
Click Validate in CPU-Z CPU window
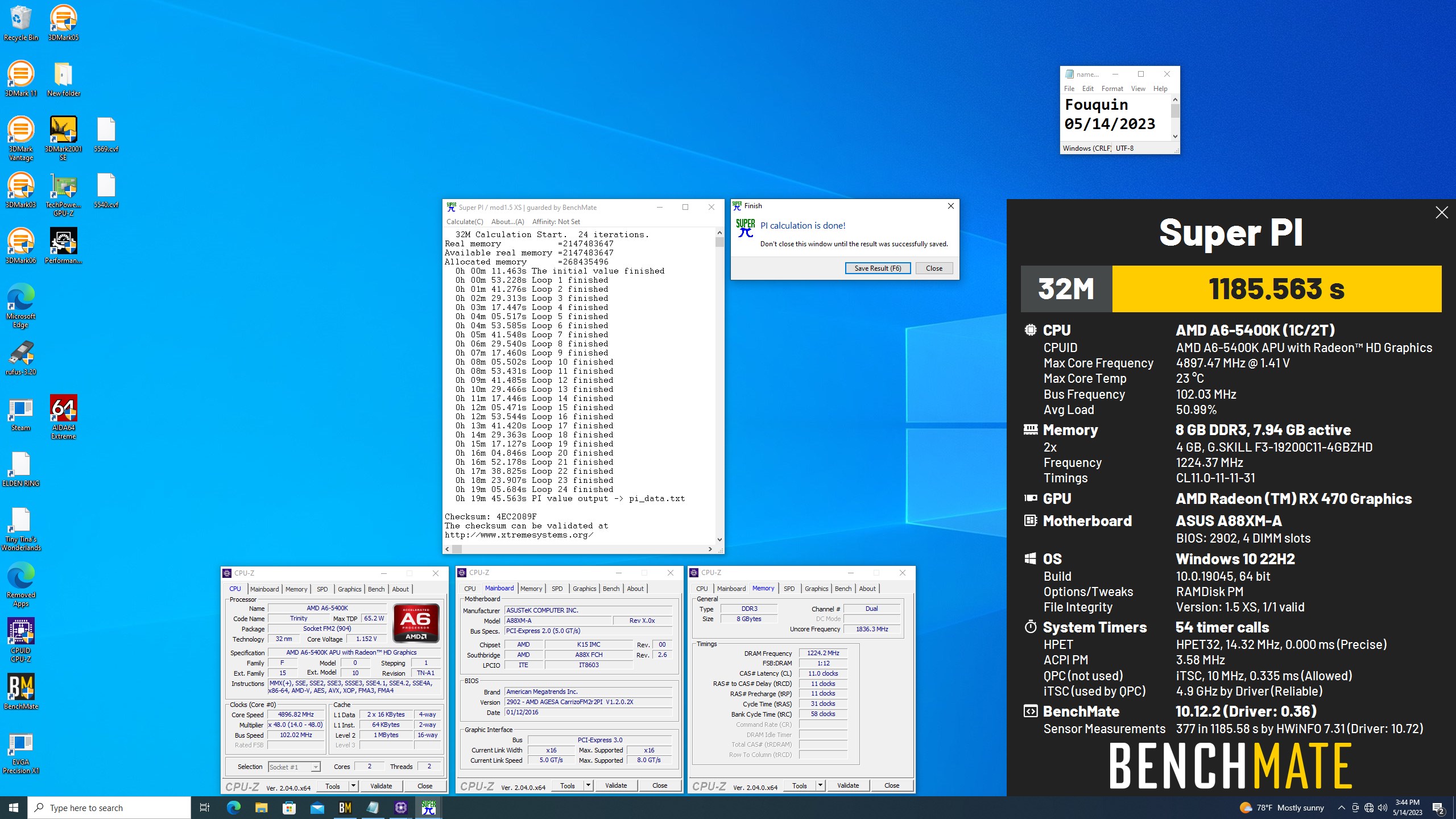tap(381, 786)
